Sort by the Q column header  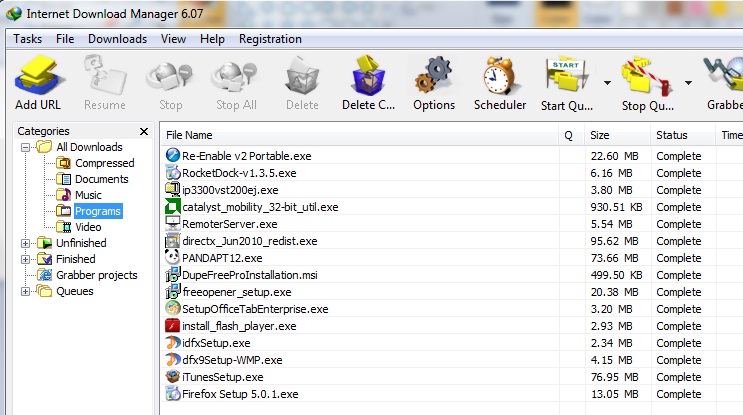coord(571,135)
